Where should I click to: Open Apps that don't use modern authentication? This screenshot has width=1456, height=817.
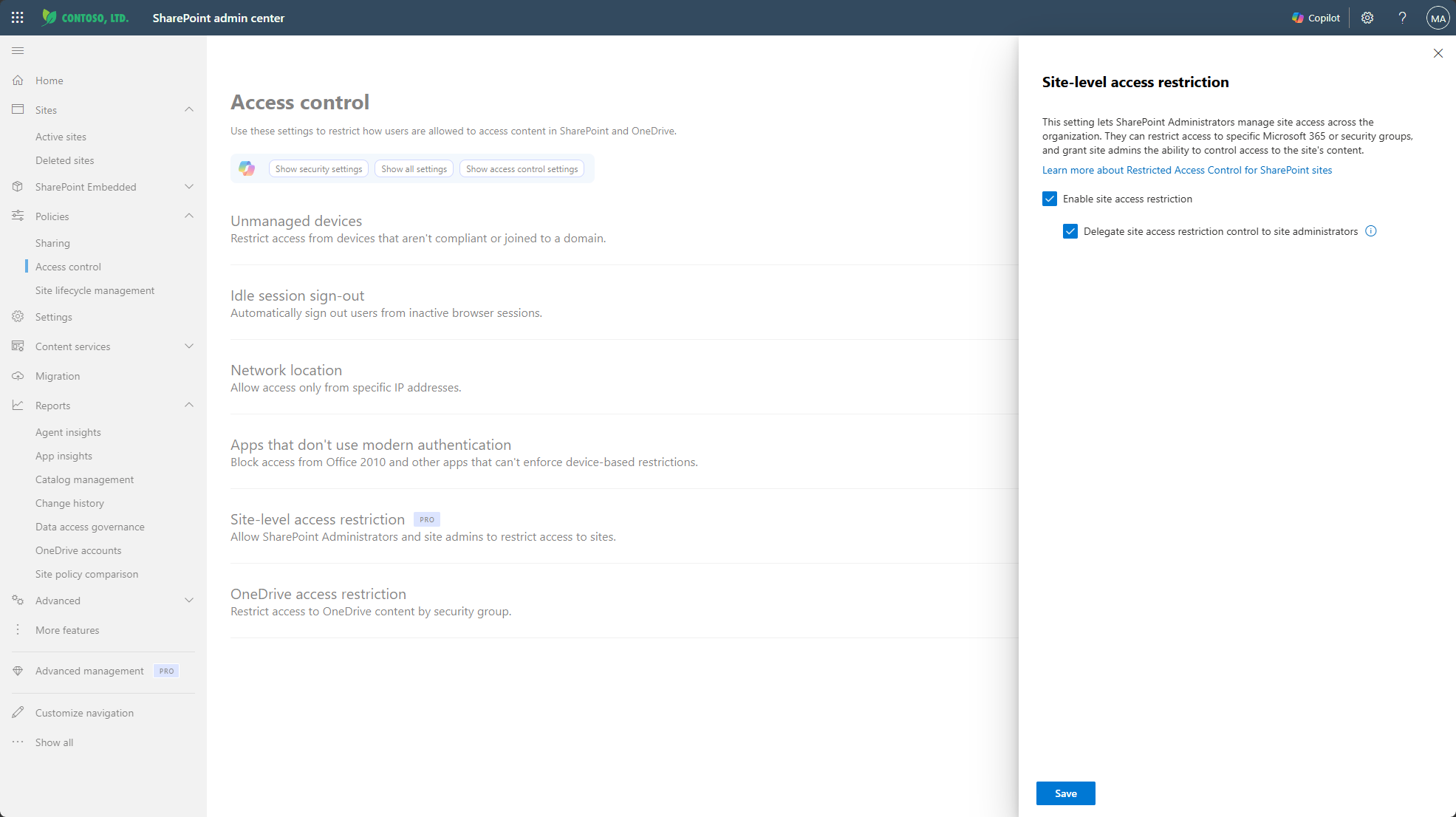(371, 445)
